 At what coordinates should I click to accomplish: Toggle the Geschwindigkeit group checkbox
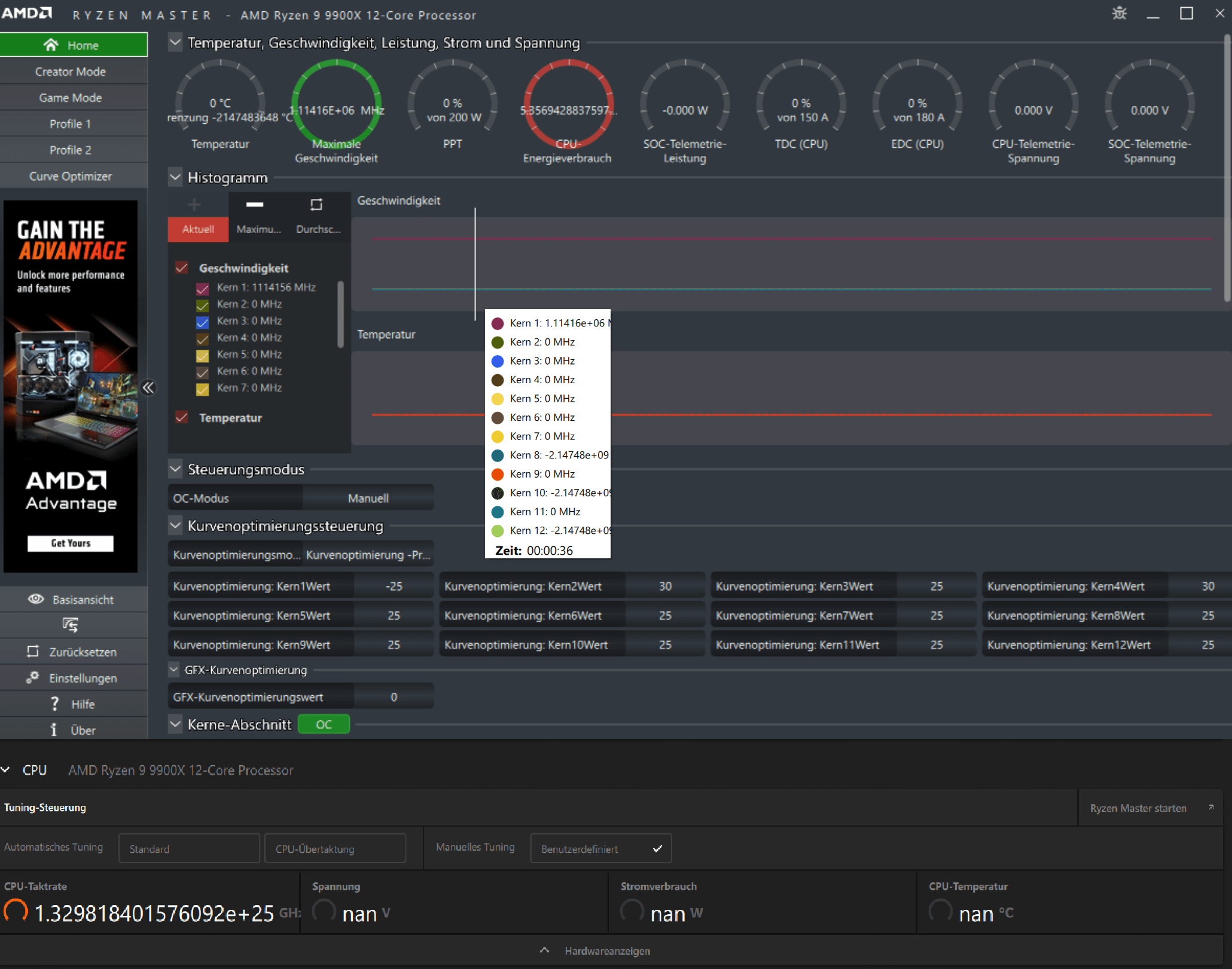point(182,267)
